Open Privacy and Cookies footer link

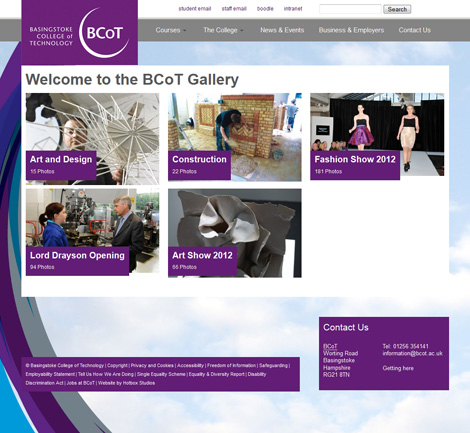(152, 366)
